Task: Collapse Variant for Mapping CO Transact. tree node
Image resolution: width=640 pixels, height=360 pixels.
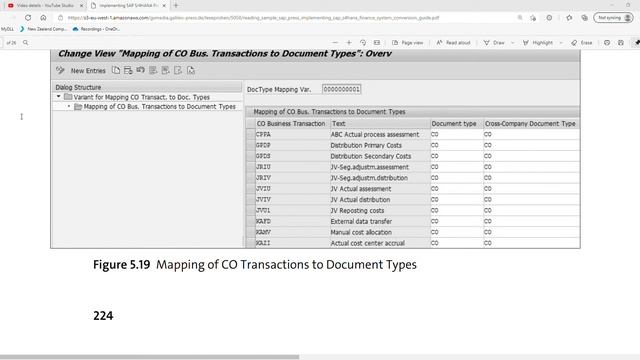Action: pyautogui.click(x=58, y=97)
